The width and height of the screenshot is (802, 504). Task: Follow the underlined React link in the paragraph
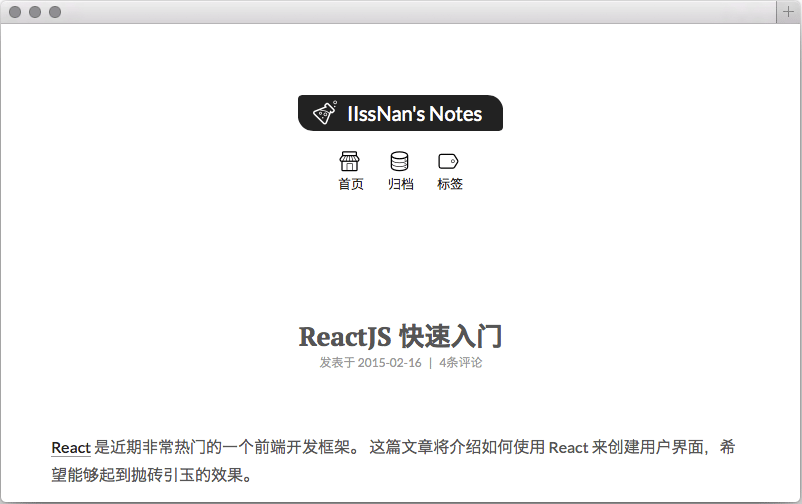(x=71, y=447)
